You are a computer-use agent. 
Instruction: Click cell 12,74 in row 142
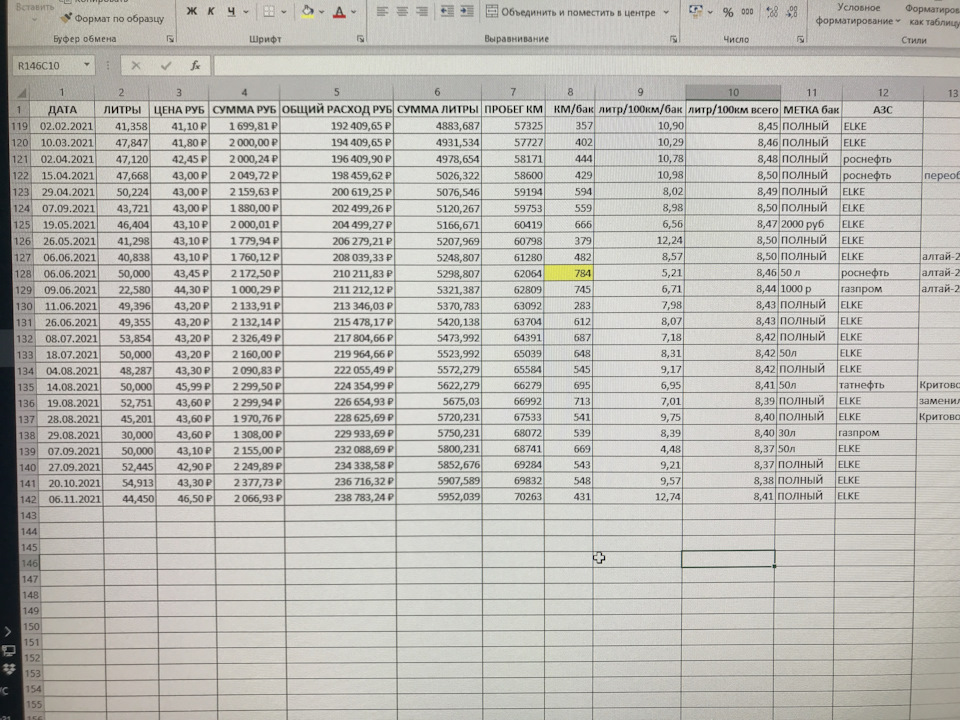pos(637,497)
